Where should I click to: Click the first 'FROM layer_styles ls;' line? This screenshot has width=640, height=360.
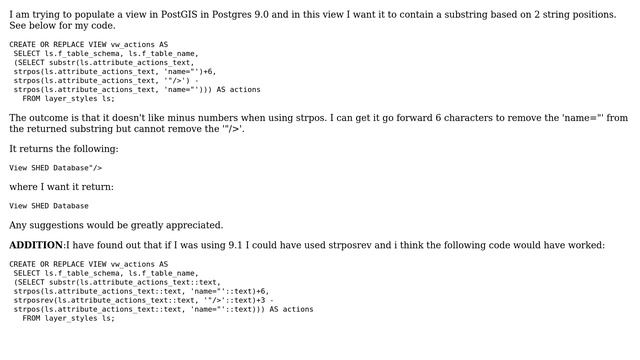(69, 98)
